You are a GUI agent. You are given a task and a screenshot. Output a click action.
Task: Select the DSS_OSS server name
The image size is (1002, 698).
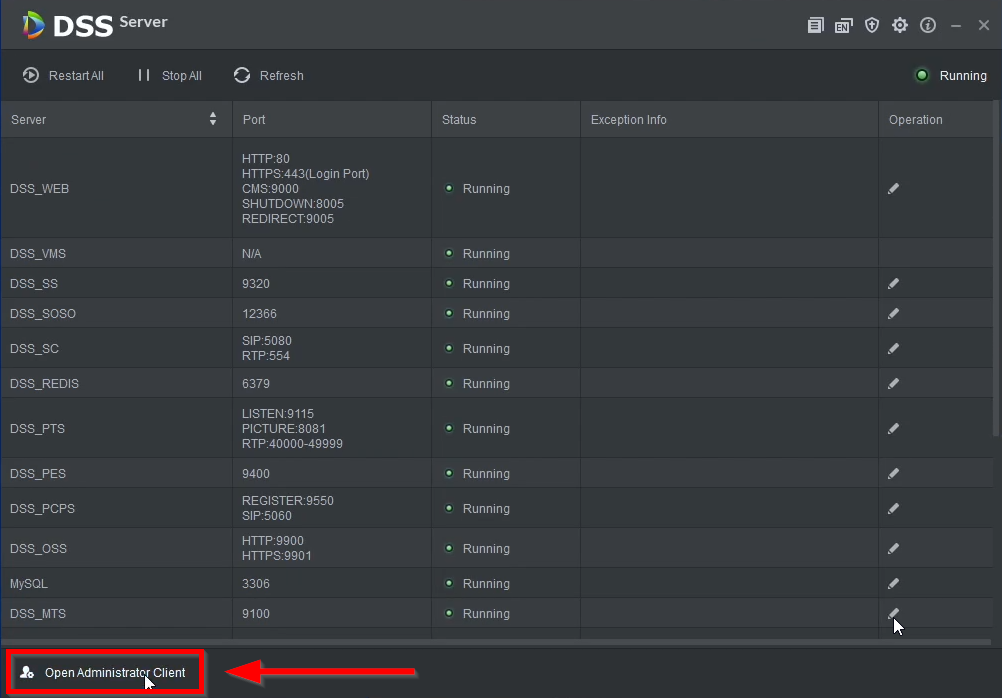(38, 548)
